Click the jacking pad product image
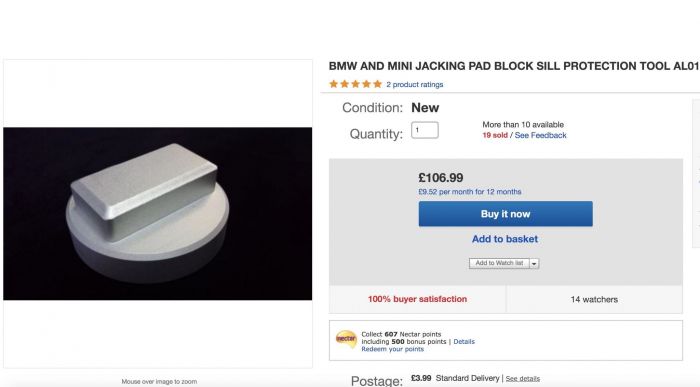This screenshot has height=387, width=700. pyautogui.click(x=158, y=213)
